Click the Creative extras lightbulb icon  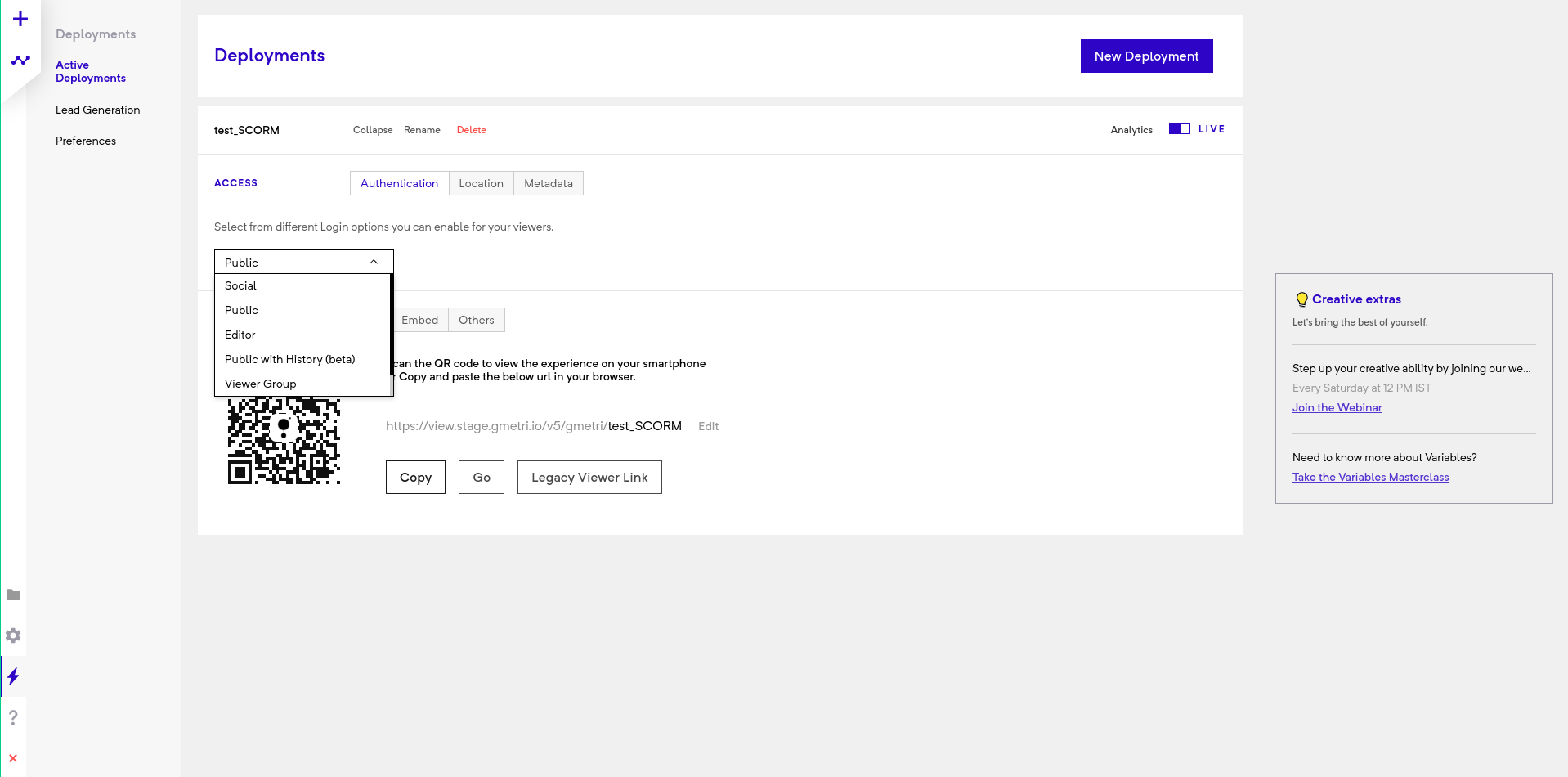pos(1301,299)
